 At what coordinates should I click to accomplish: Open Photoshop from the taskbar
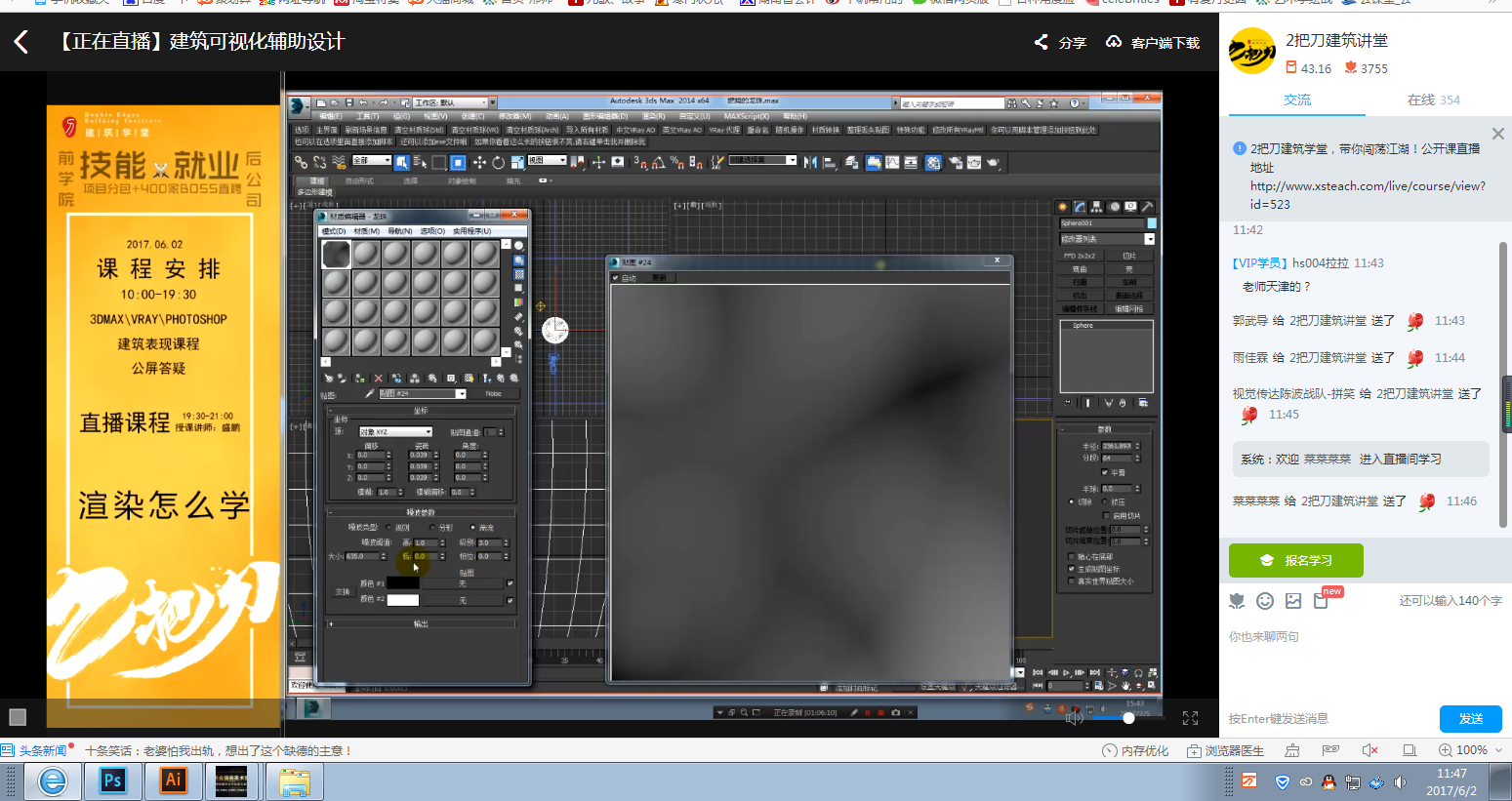click(x=112, y=781)
